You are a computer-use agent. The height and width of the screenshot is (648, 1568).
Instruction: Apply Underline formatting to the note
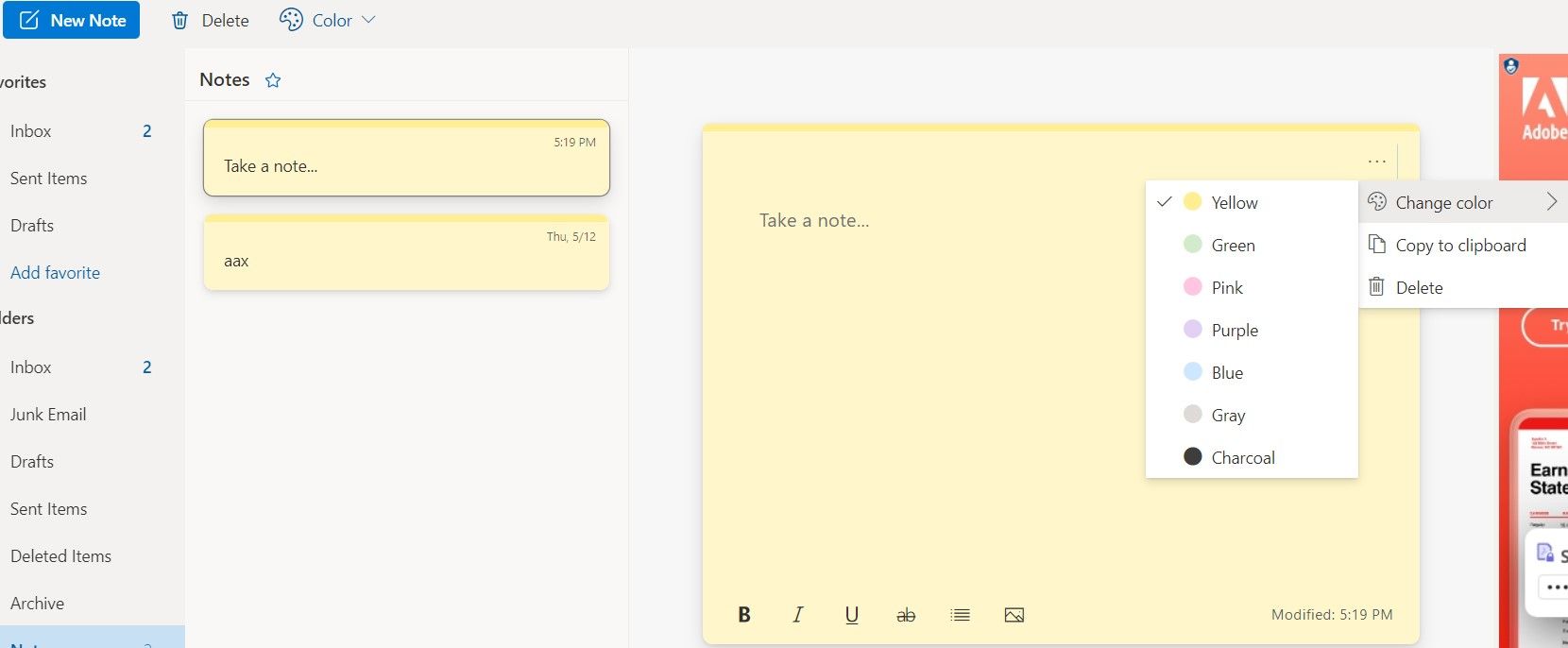(851, 615)
